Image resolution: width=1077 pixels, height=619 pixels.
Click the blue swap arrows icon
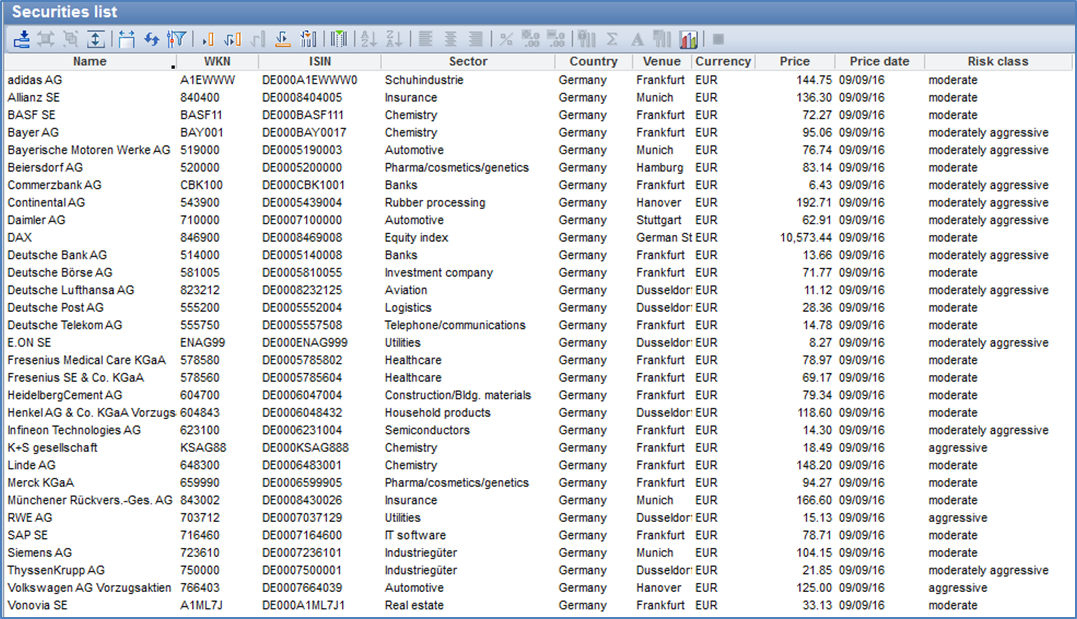click(x=152, y=39)
